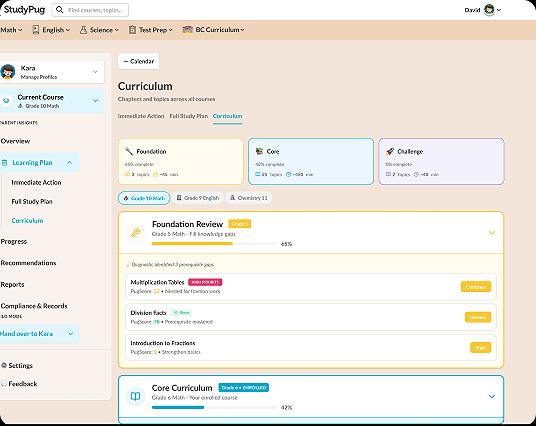
Task: Go back to Calendar
Action: (138, 61)
